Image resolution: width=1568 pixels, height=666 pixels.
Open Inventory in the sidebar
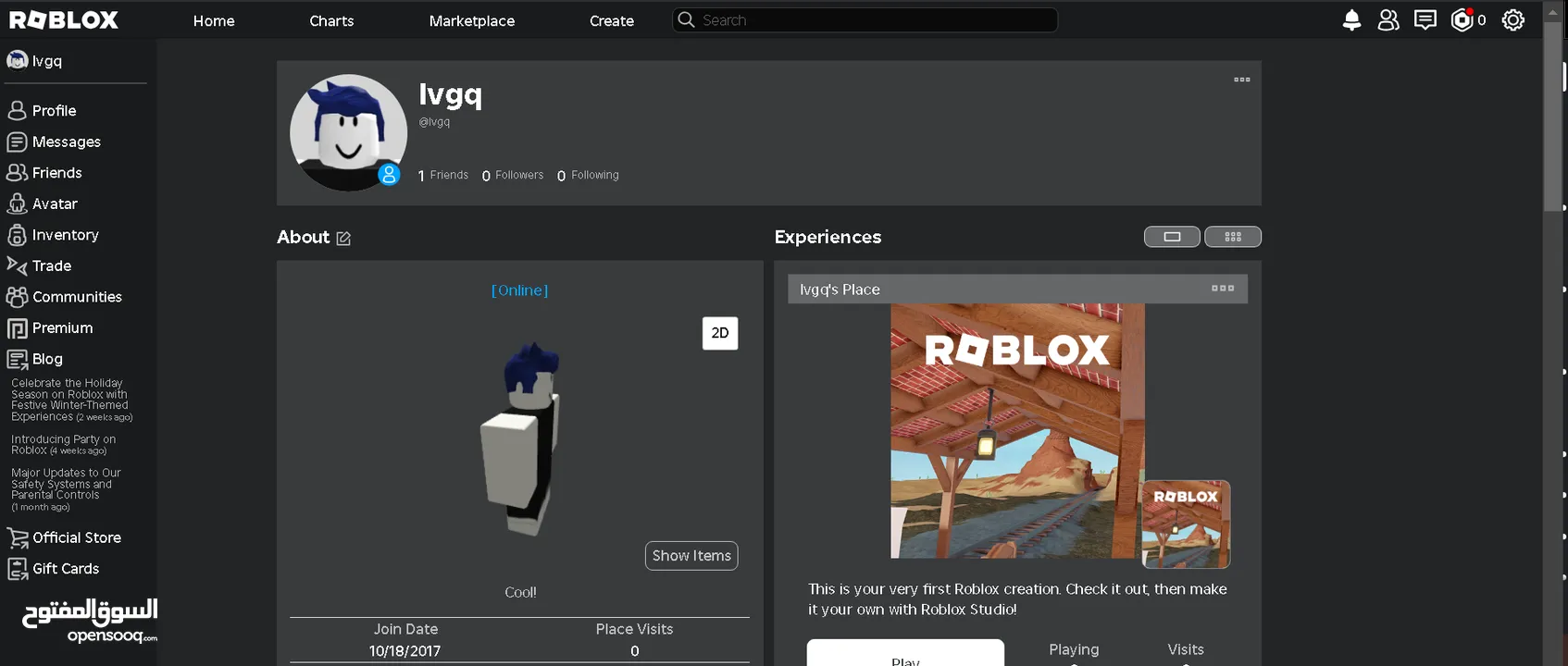tap(66, 235)
